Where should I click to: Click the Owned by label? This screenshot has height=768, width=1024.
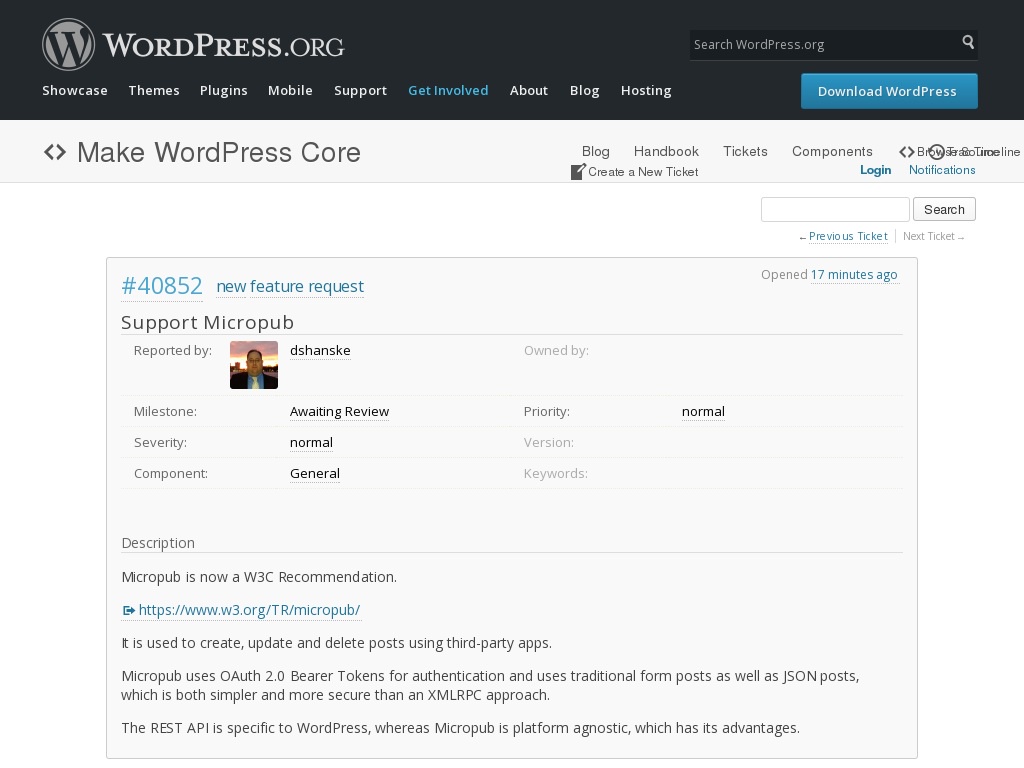(x=556, y=351)
